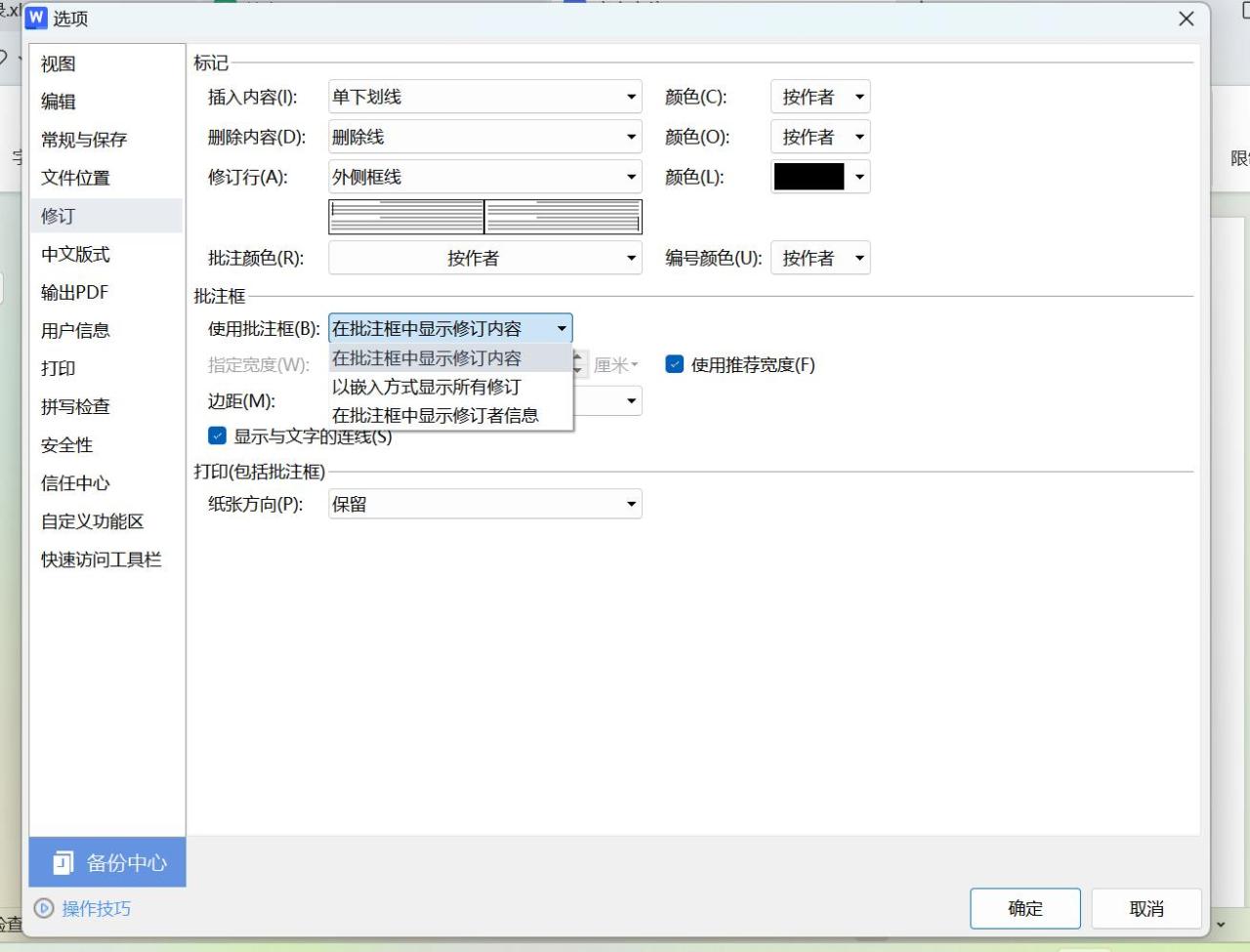The width and height of the screenshot is (1250, 952).
Task: Open the 纸张方向 dropdown showing 保留
Action: point(631,503)
